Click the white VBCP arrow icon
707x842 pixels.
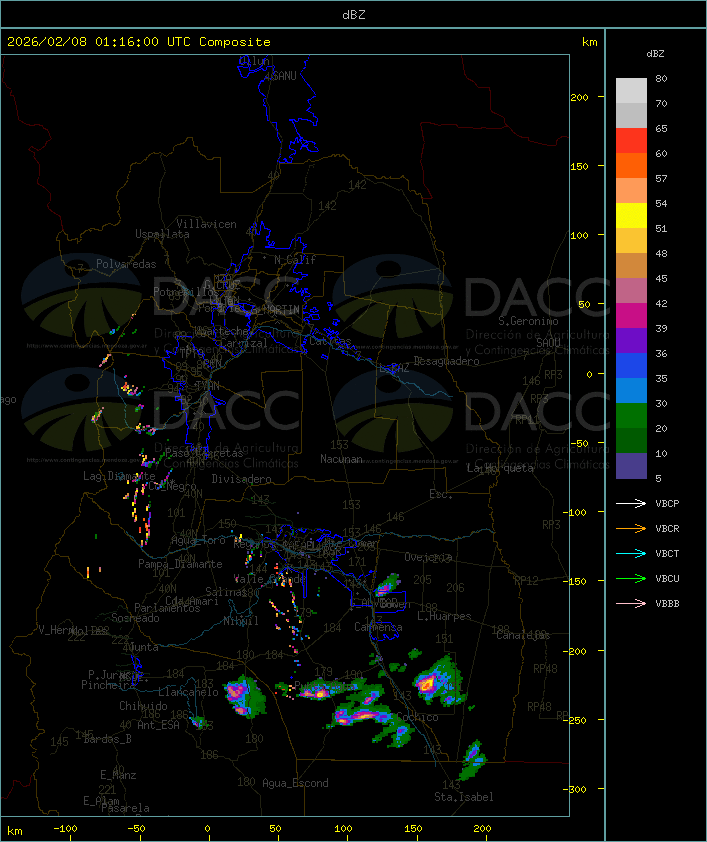(x=631, y=503)
